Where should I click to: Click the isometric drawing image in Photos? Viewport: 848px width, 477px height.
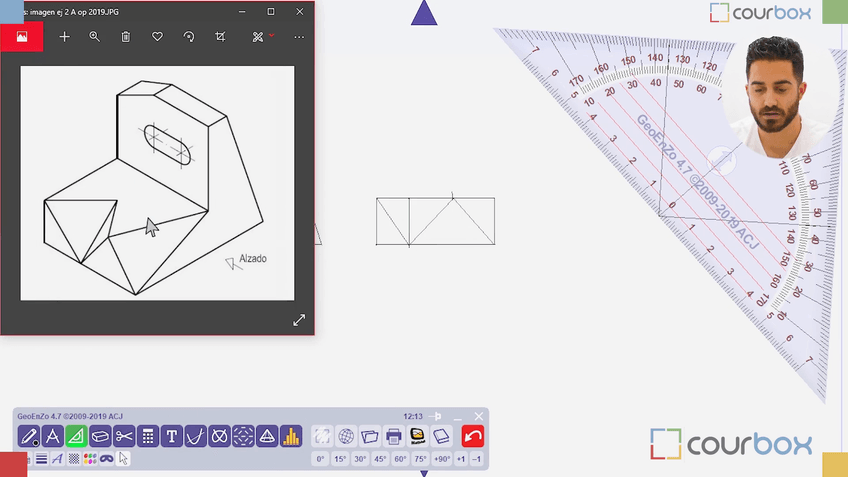click(x=157, y=182)
